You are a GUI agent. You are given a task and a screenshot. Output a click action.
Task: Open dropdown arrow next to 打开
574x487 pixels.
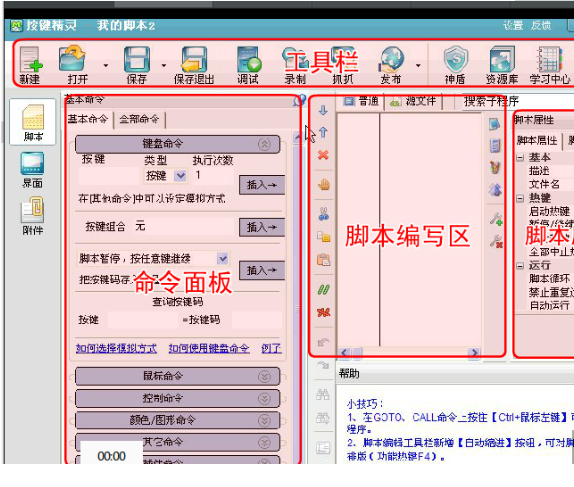click(x=106, y=66)
